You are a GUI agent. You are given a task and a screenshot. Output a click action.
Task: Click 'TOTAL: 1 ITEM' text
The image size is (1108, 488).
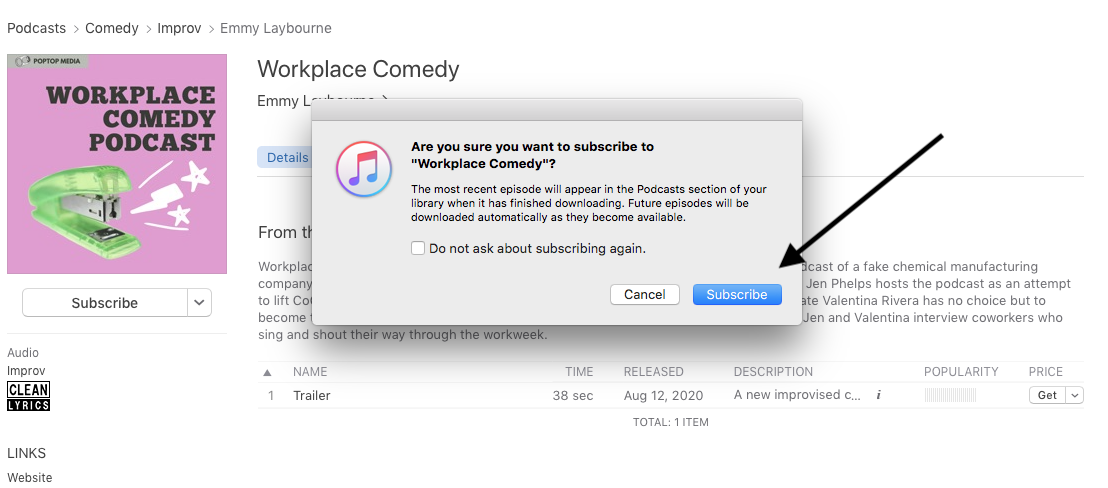(x=671, y=422)
